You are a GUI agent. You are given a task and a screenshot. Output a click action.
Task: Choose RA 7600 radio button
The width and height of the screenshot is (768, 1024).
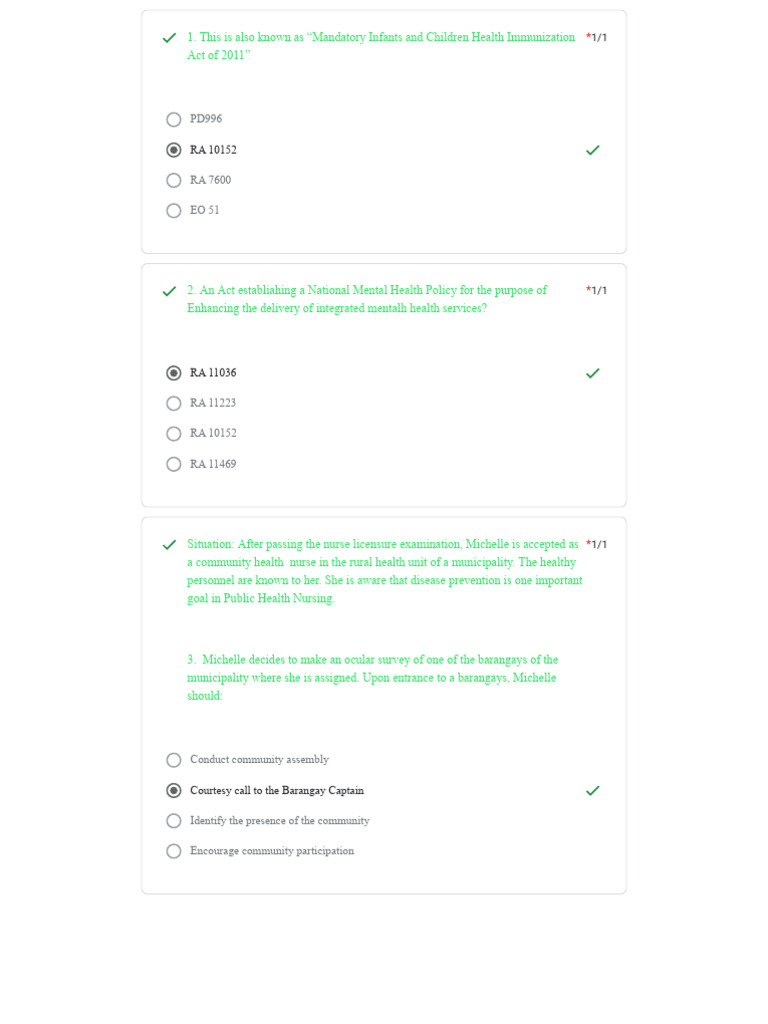click(174, 181)
